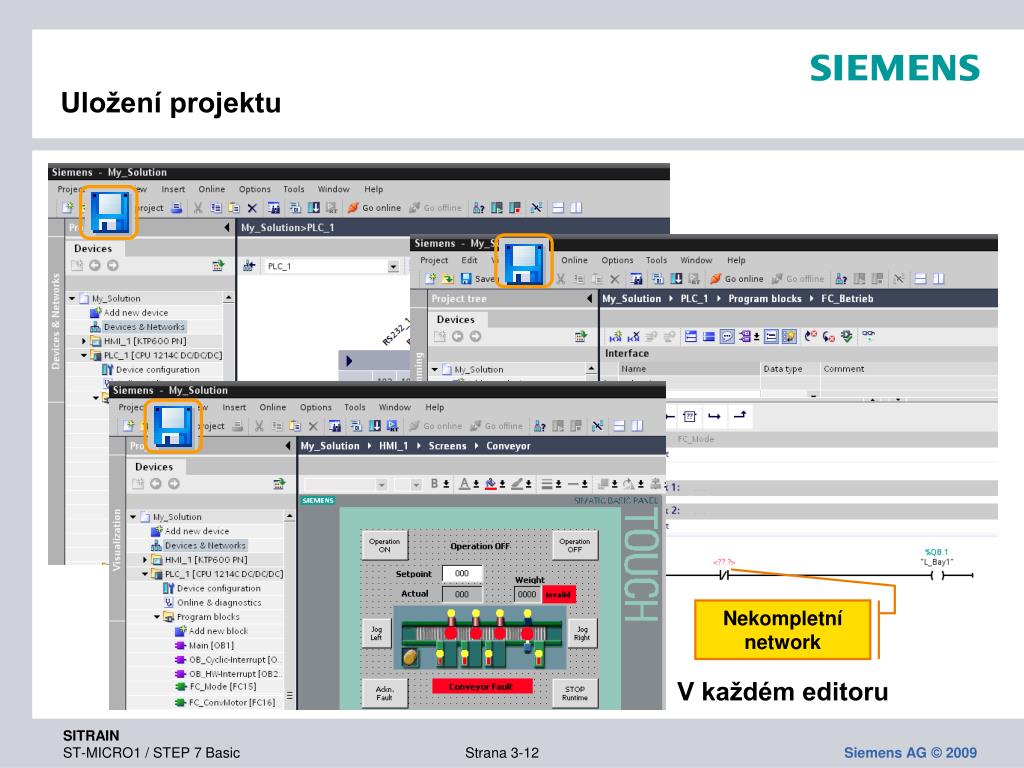This screenshot has height=768, width=1024.
Task: Select Main [OB1] block in Conveyor window tree
Action: 204,645
